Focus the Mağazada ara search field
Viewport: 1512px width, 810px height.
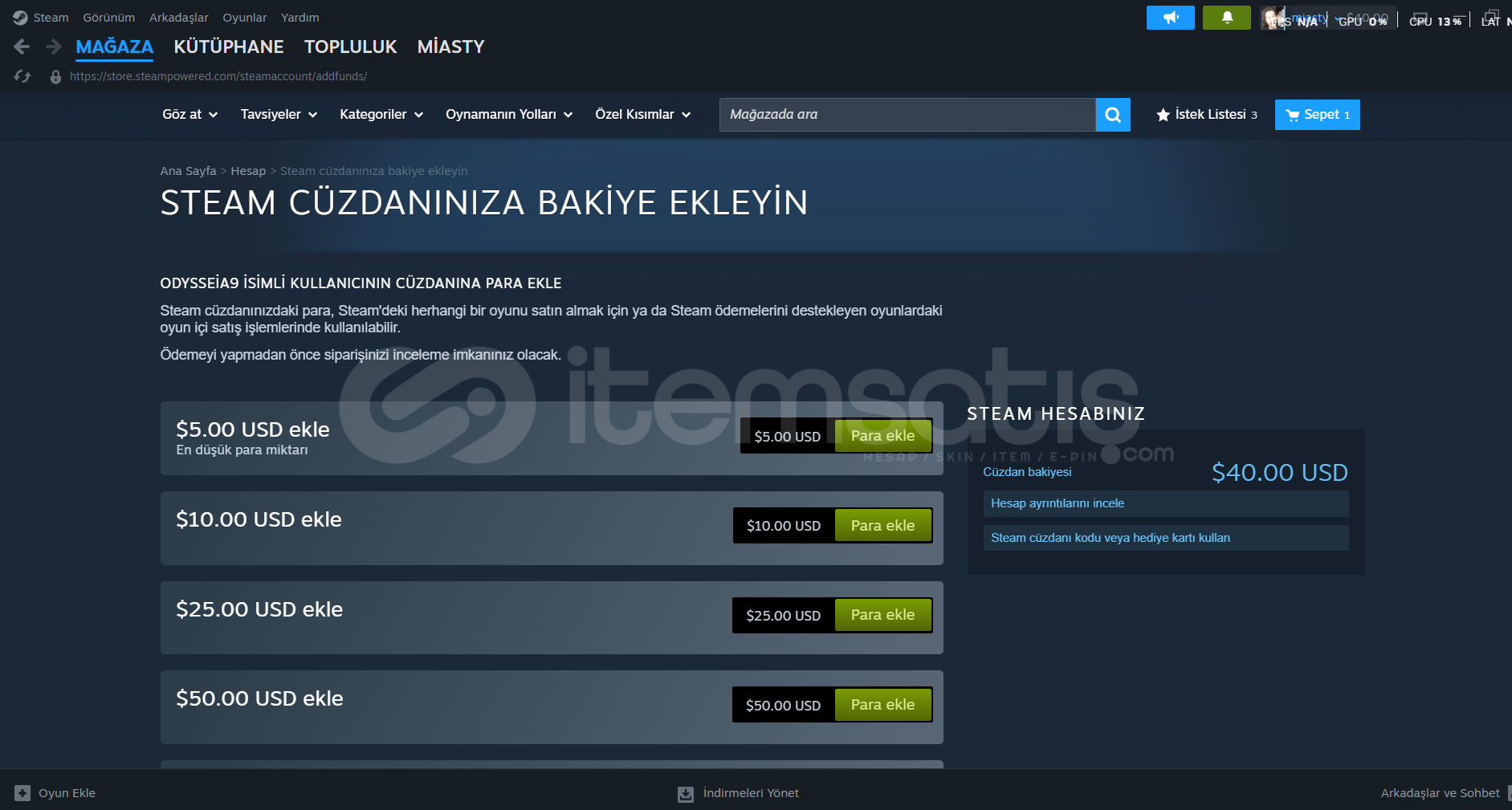point(907,115)
